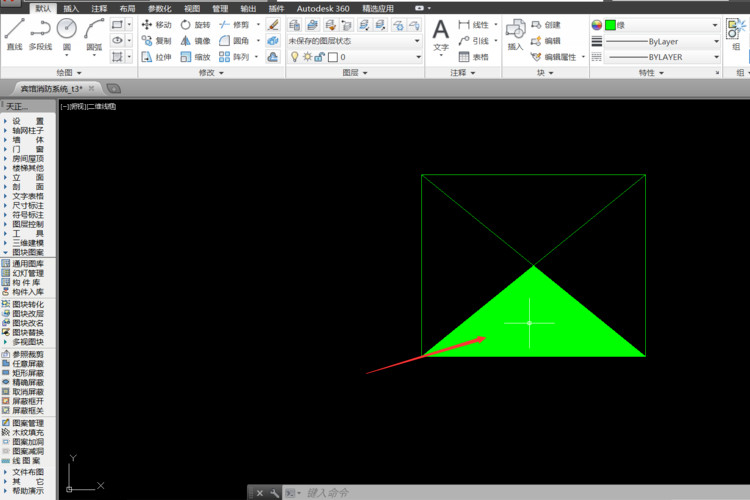
Task: Expand the 绘图 panel flyout
Action: tap(69, 73)
